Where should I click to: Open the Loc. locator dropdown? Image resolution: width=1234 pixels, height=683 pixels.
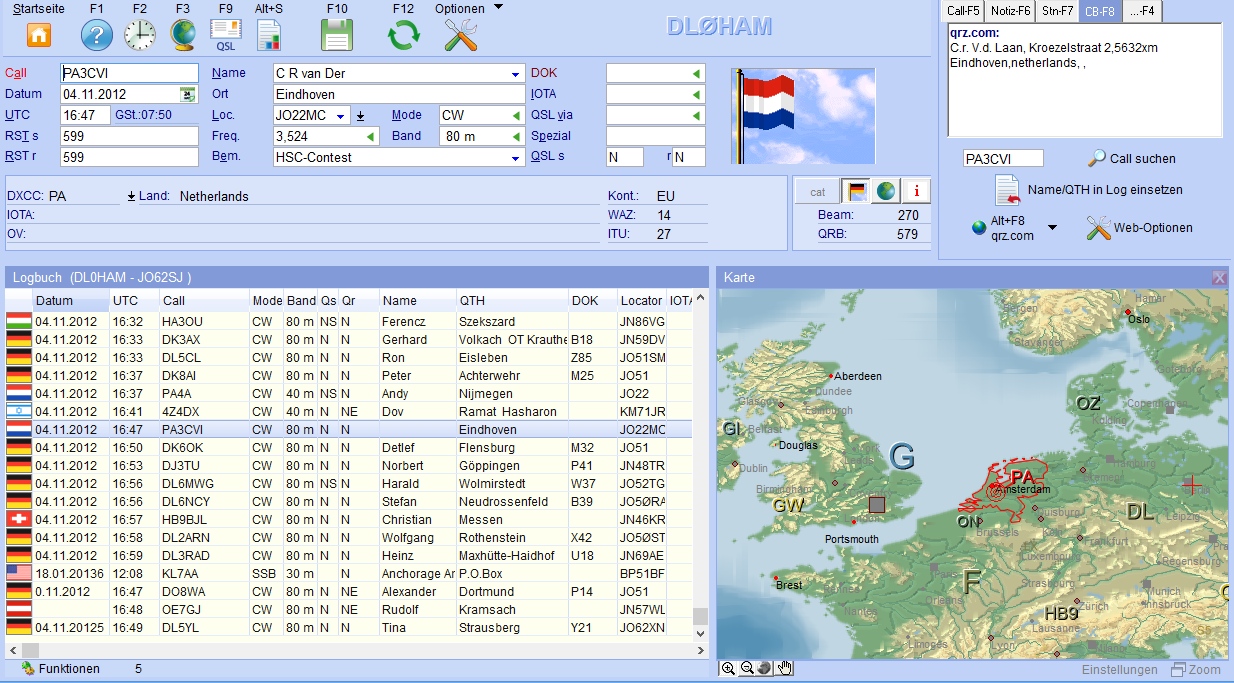(341, 115)
